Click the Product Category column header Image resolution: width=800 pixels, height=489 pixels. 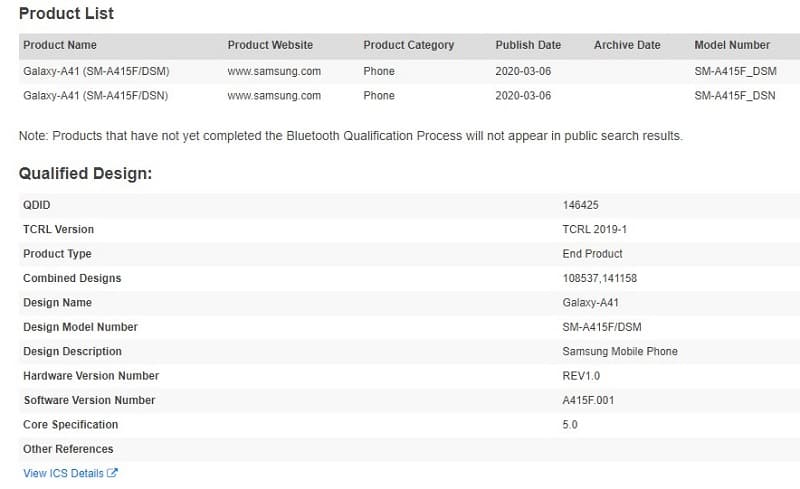(x=408, y=45)
